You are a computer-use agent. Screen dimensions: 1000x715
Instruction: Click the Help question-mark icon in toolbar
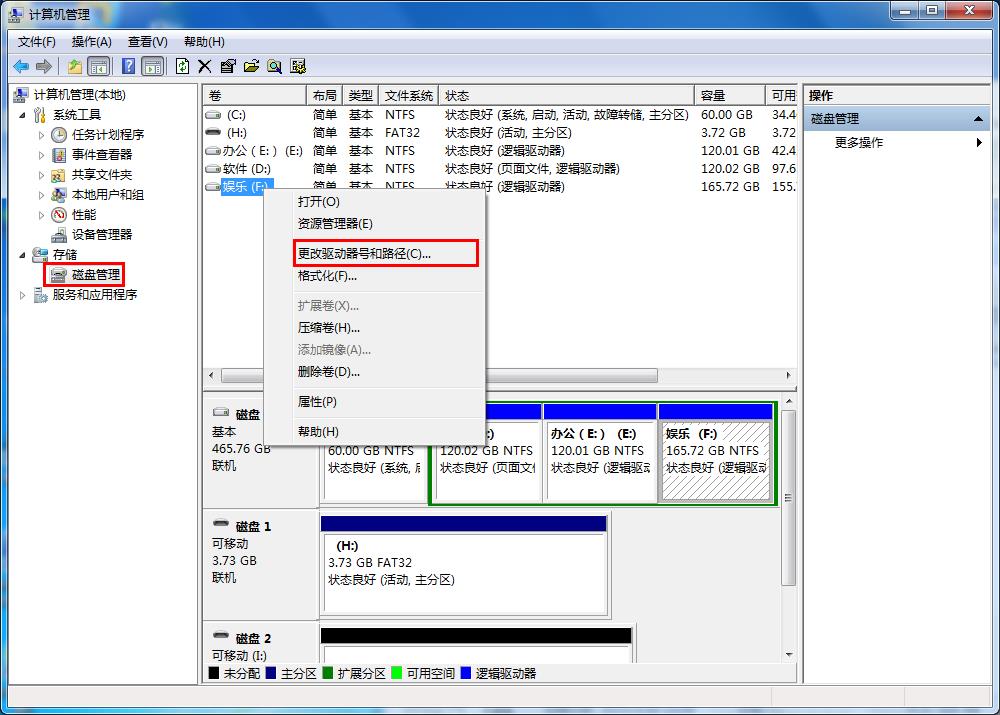[128, 66]
